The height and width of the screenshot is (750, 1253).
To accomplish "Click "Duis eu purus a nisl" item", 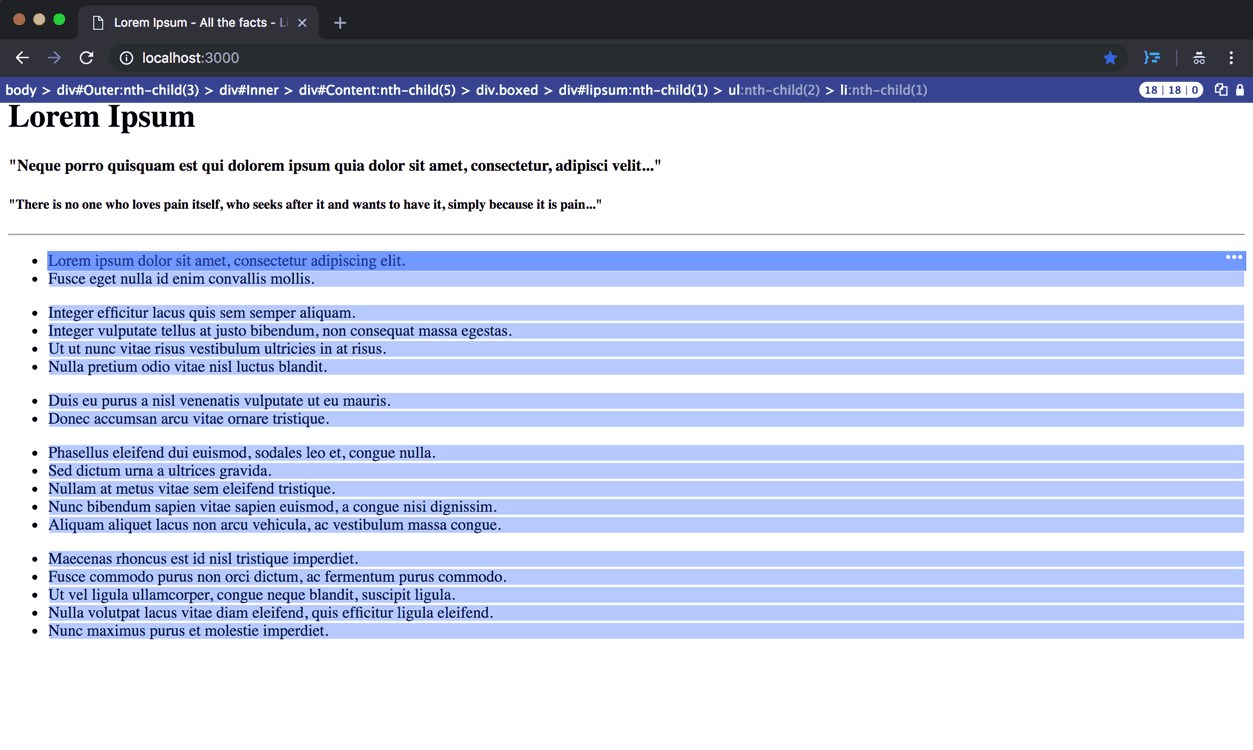I will [646, 401].
